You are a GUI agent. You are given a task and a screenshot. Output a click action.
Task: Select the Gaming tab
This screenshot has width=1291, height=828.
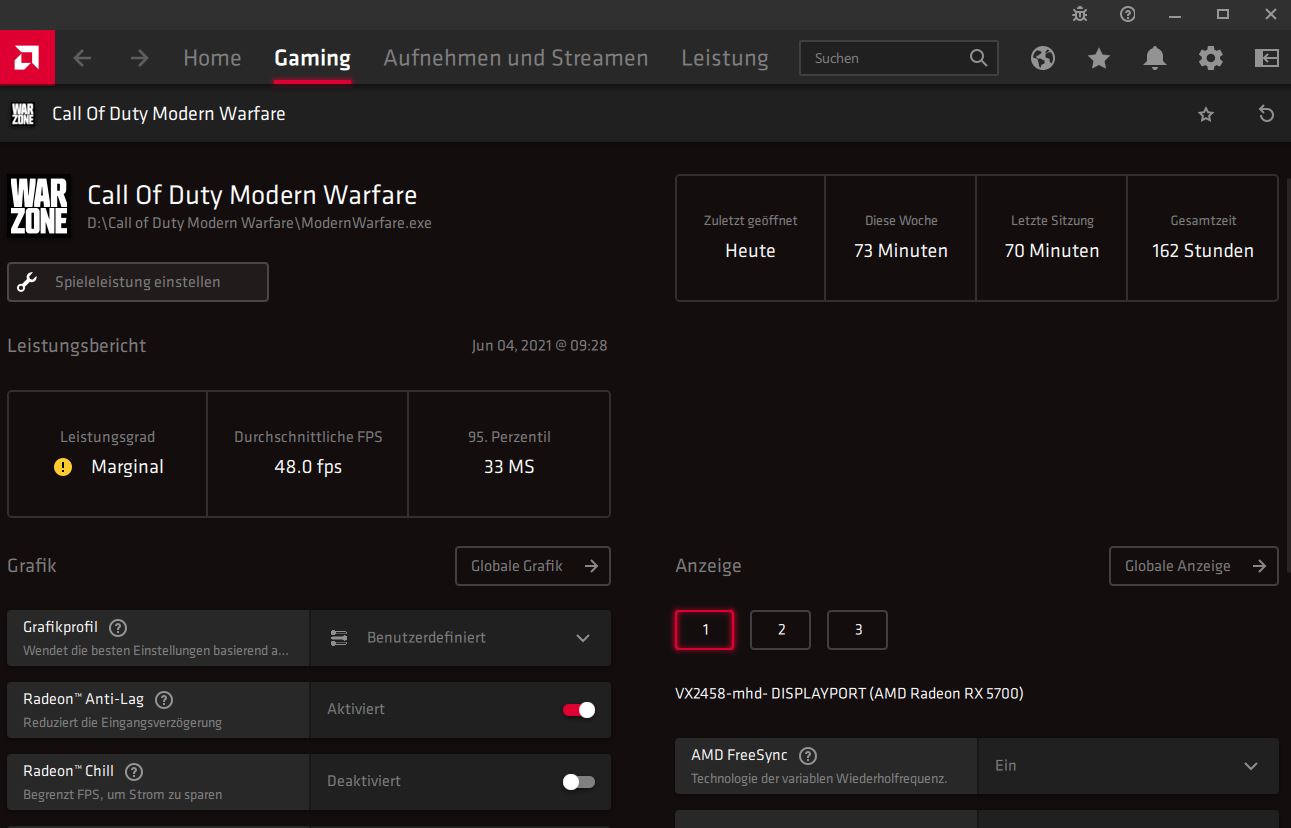[x=312, y=58]
